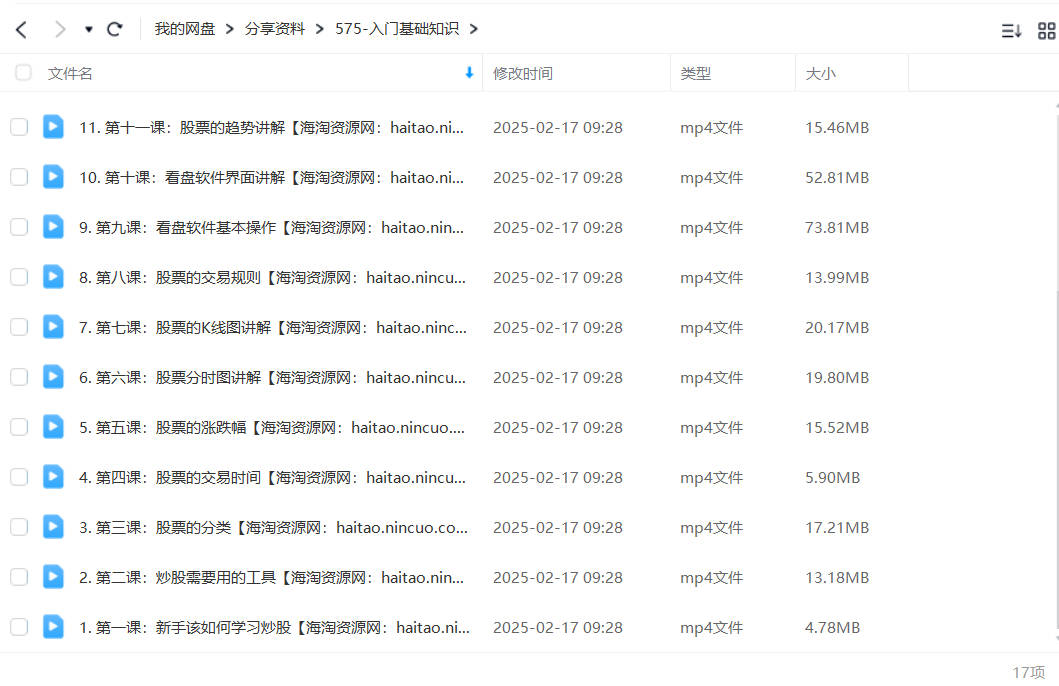This screenshot has width=1059, height=686.
Task: Select file name 9. 第九课：看盘软件基本操作
Action: 272,228
